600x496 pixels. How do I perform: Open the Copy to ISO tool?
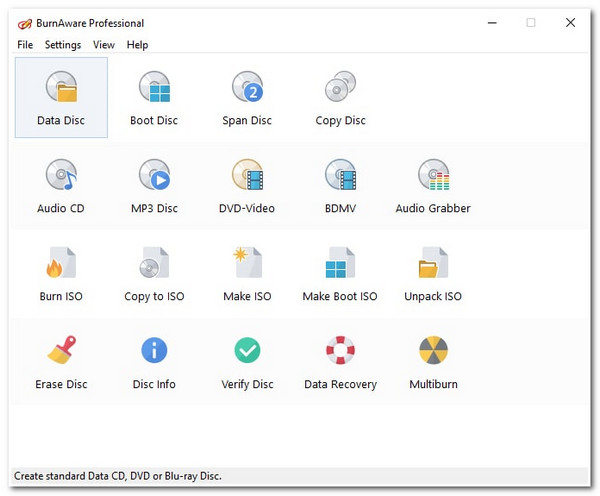tap(154, 274)
